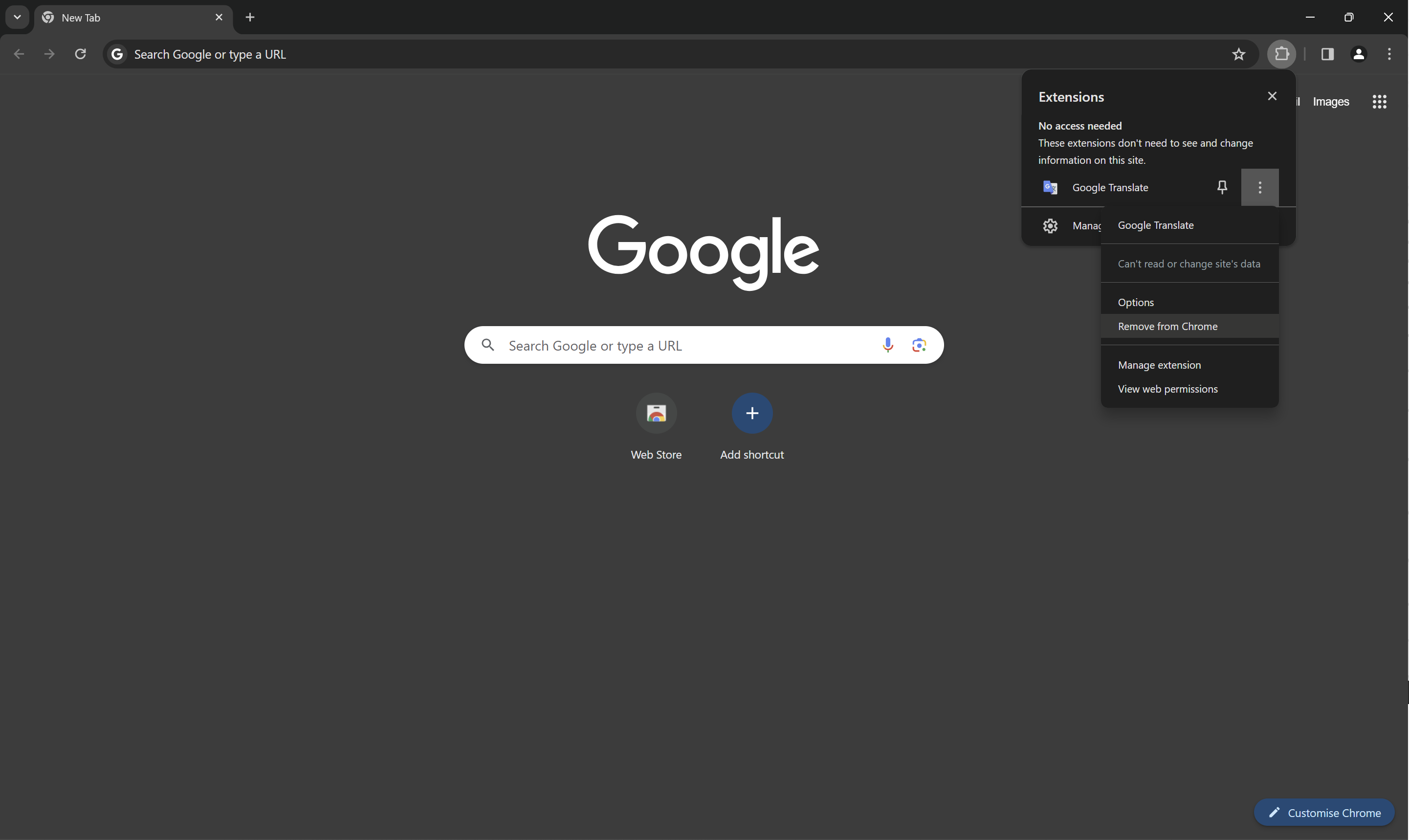The height and width of the screenshot is (840, 1409).
Task: Open the Web Store shortcut
Action: click(x=657, y=427)
